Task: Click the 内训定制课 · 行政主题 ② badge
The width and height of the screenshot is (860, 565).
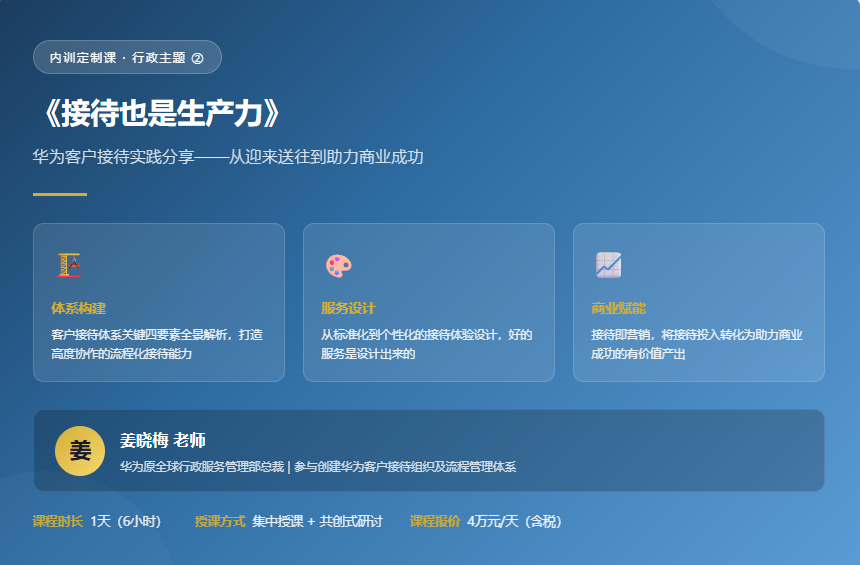Action: [x=127, y=57]
